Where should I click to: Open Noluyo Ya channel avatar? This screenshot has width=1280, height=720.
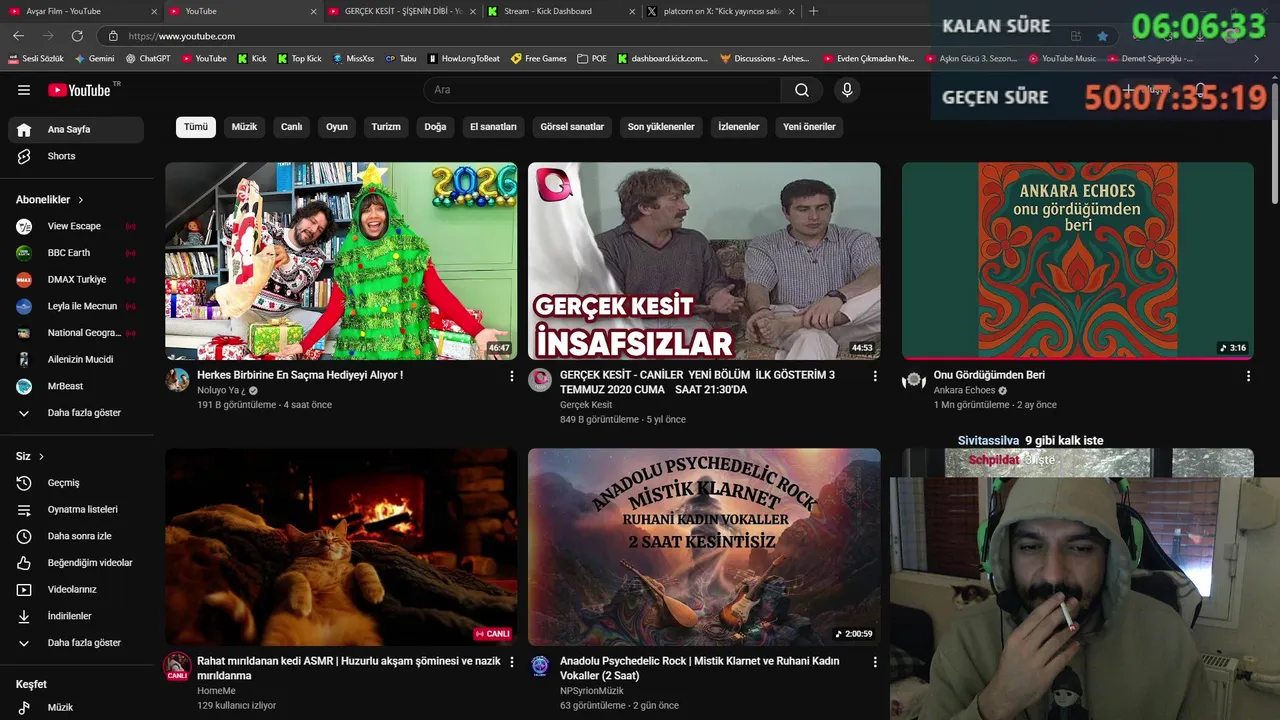point(177,379)
